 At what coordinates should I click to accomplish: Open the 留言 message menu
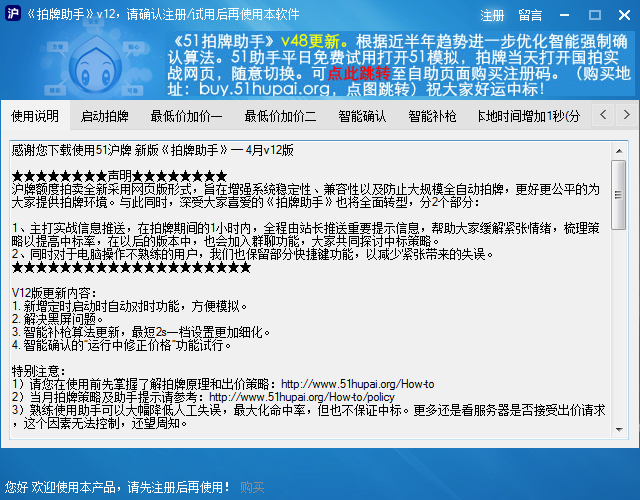pos(530,15)
